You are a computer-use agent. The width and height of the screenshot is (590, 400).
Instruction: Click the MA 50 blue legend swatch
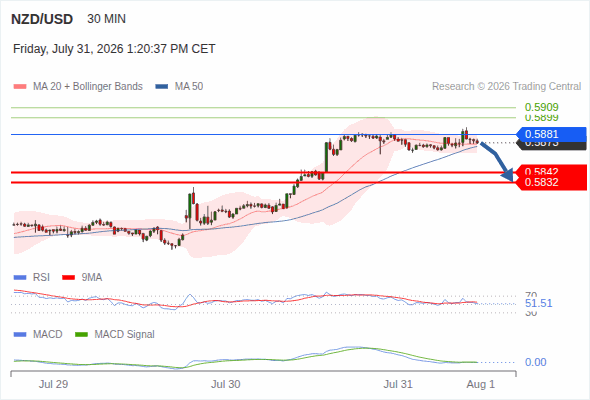162,87
